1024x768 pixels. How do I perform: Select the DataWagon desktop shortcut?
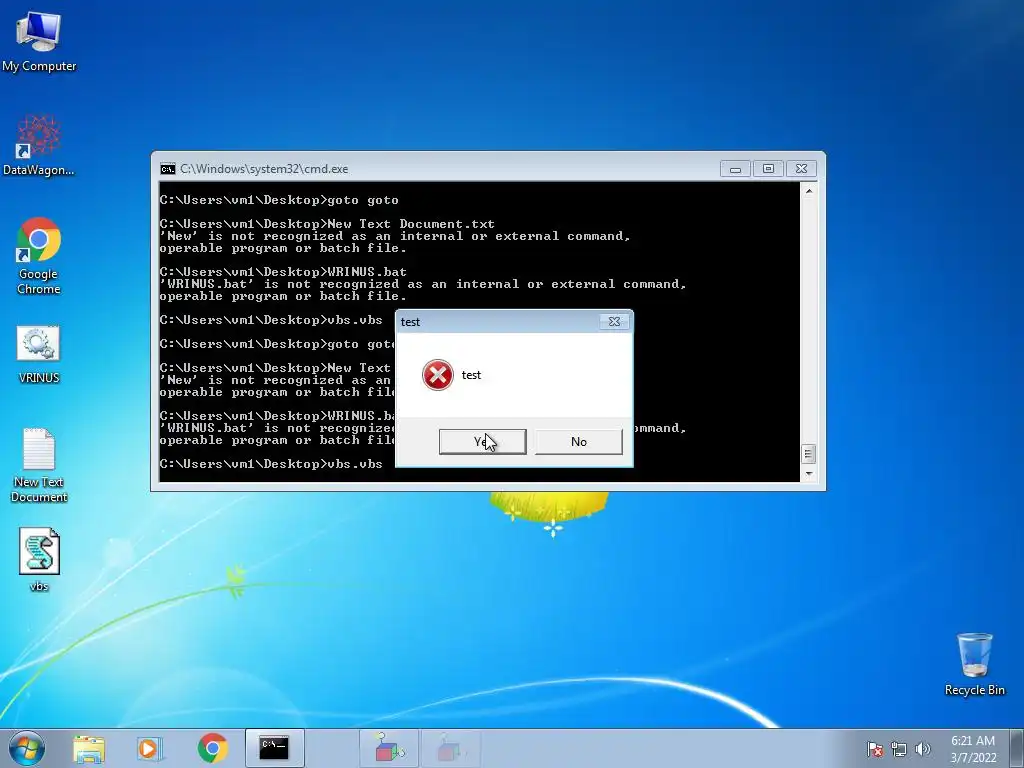tap(39, 146)
